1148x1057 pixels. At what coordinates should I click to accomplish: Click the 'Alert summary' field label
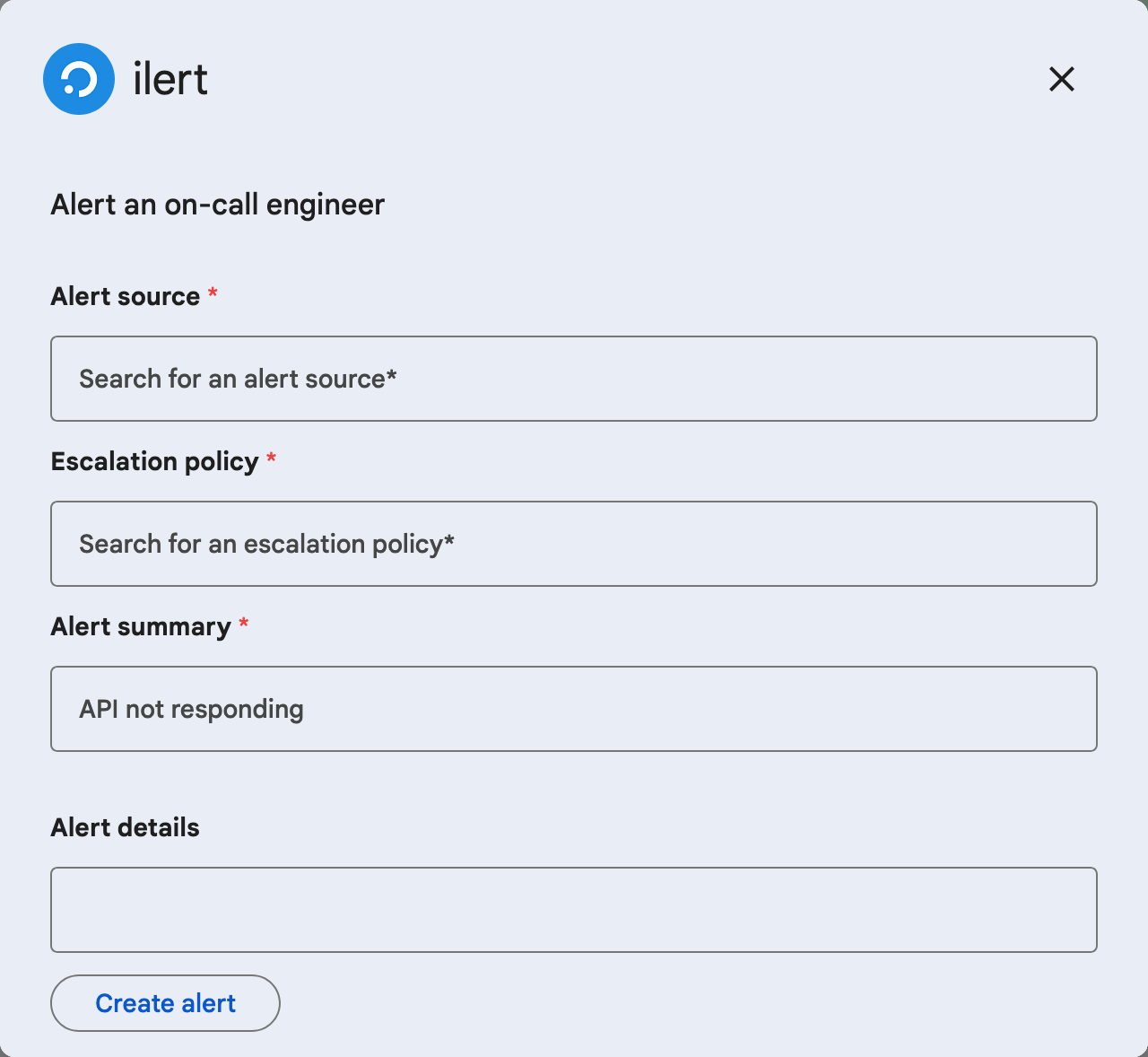(x=141, y=626)
